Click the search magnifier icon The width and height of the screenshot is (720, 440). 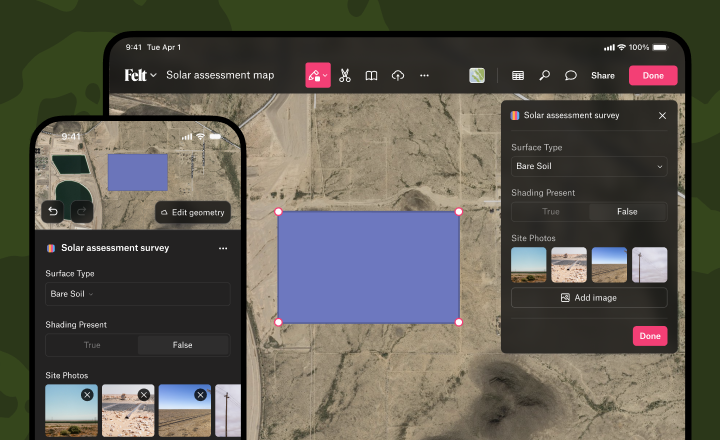544,75
